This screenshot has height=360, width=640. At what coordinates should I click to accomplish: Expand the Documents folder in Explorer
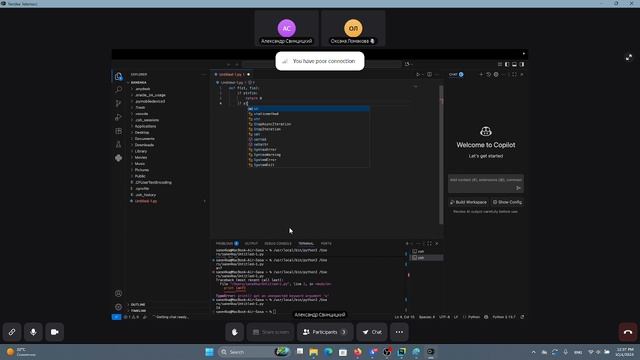pyautogui.click(x=144, y=139)
